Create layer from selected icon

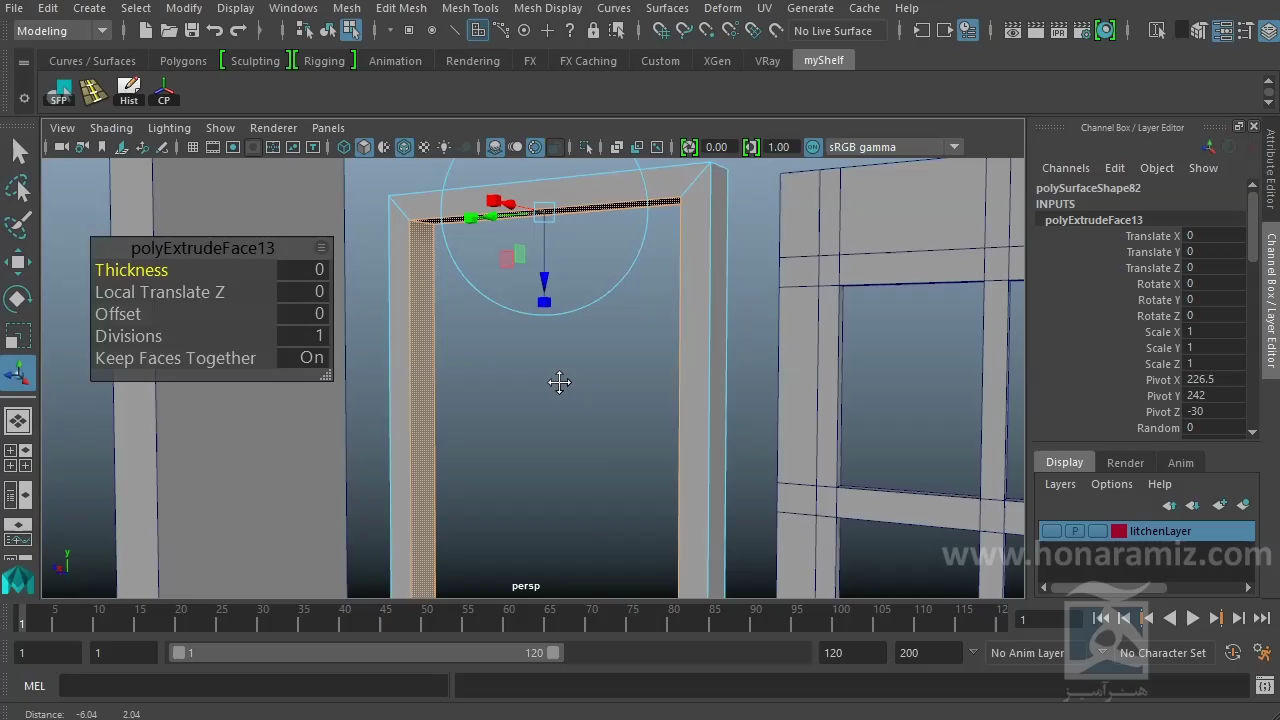point(1243,506)
